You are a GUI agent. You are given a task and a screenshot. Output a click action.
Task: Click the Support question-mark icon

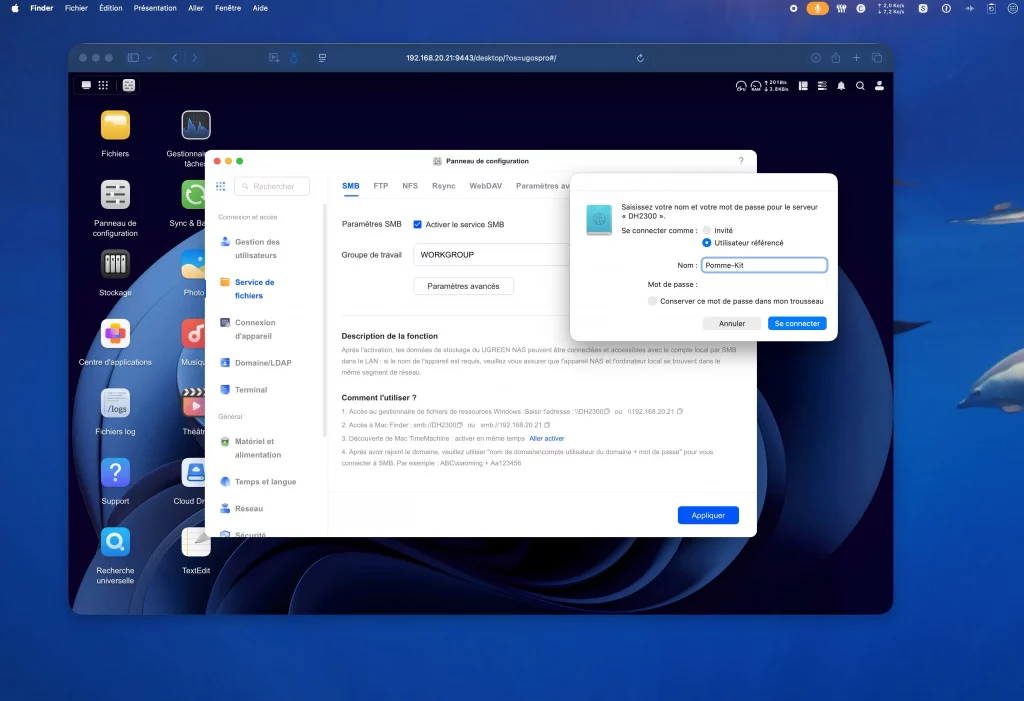(x=115, y=473)
